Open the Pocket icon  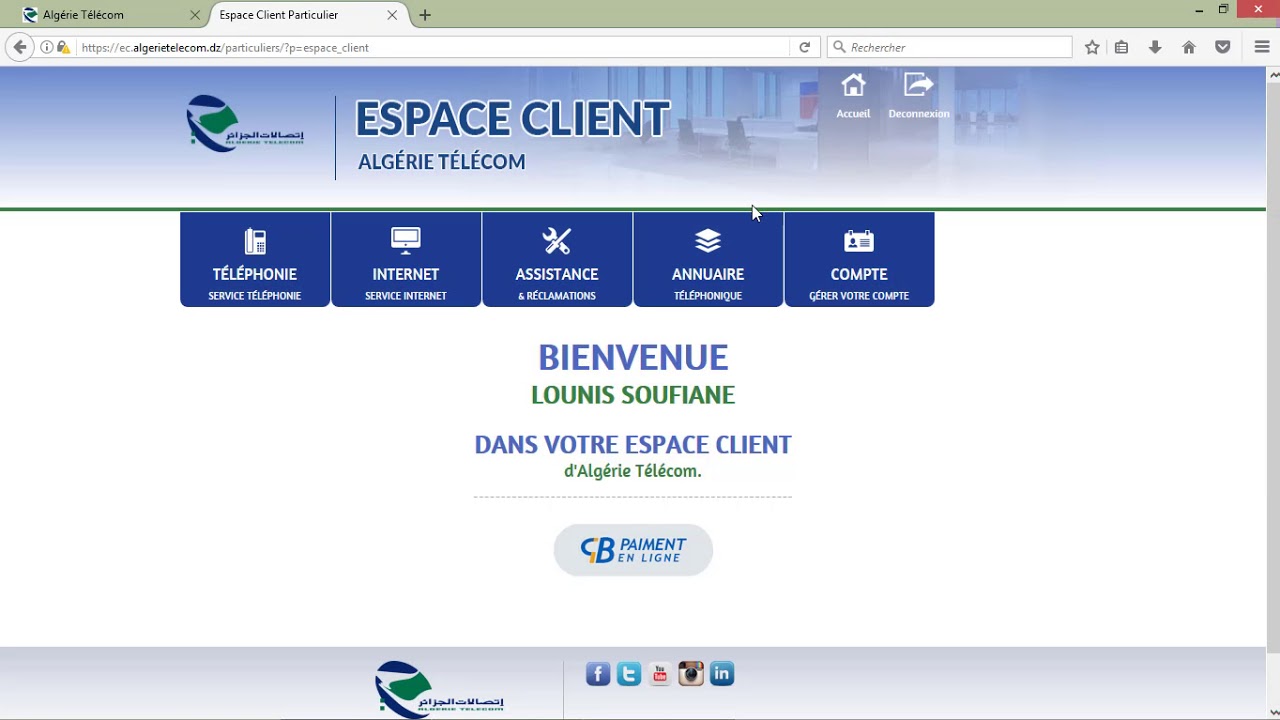pyautogui.click(x=1222, y=47)
